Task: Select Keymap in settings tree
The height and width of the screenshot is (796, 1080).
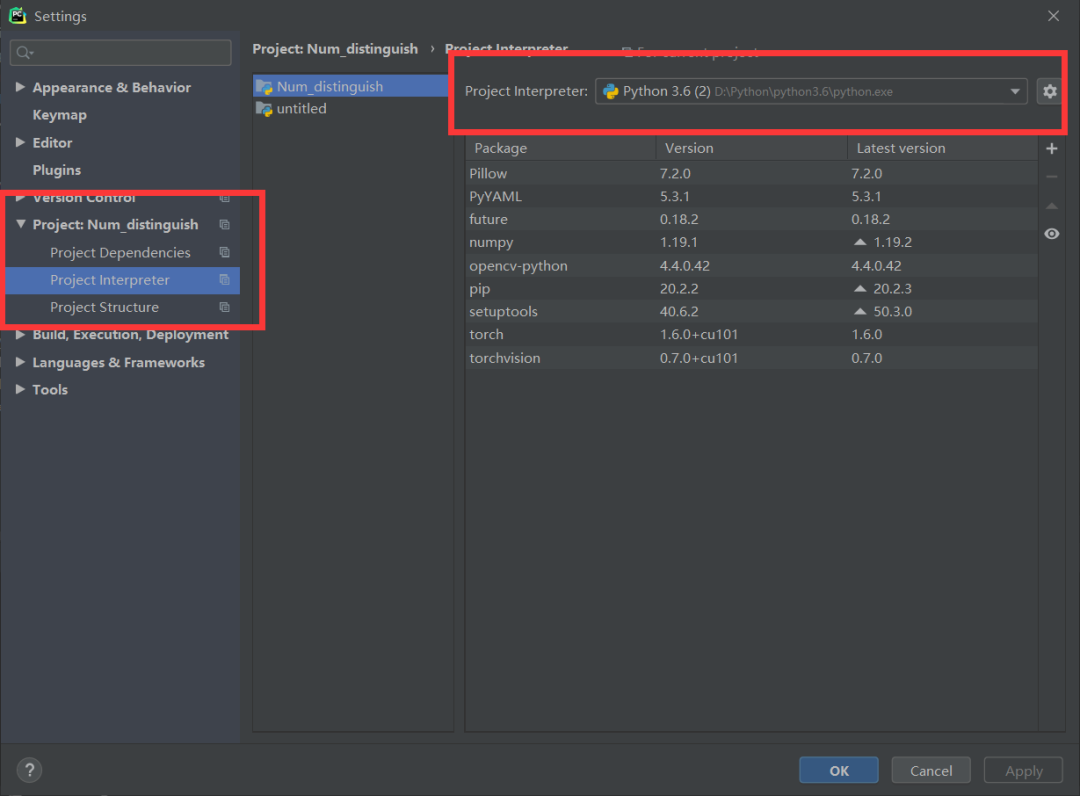Action: pos(60,115)
